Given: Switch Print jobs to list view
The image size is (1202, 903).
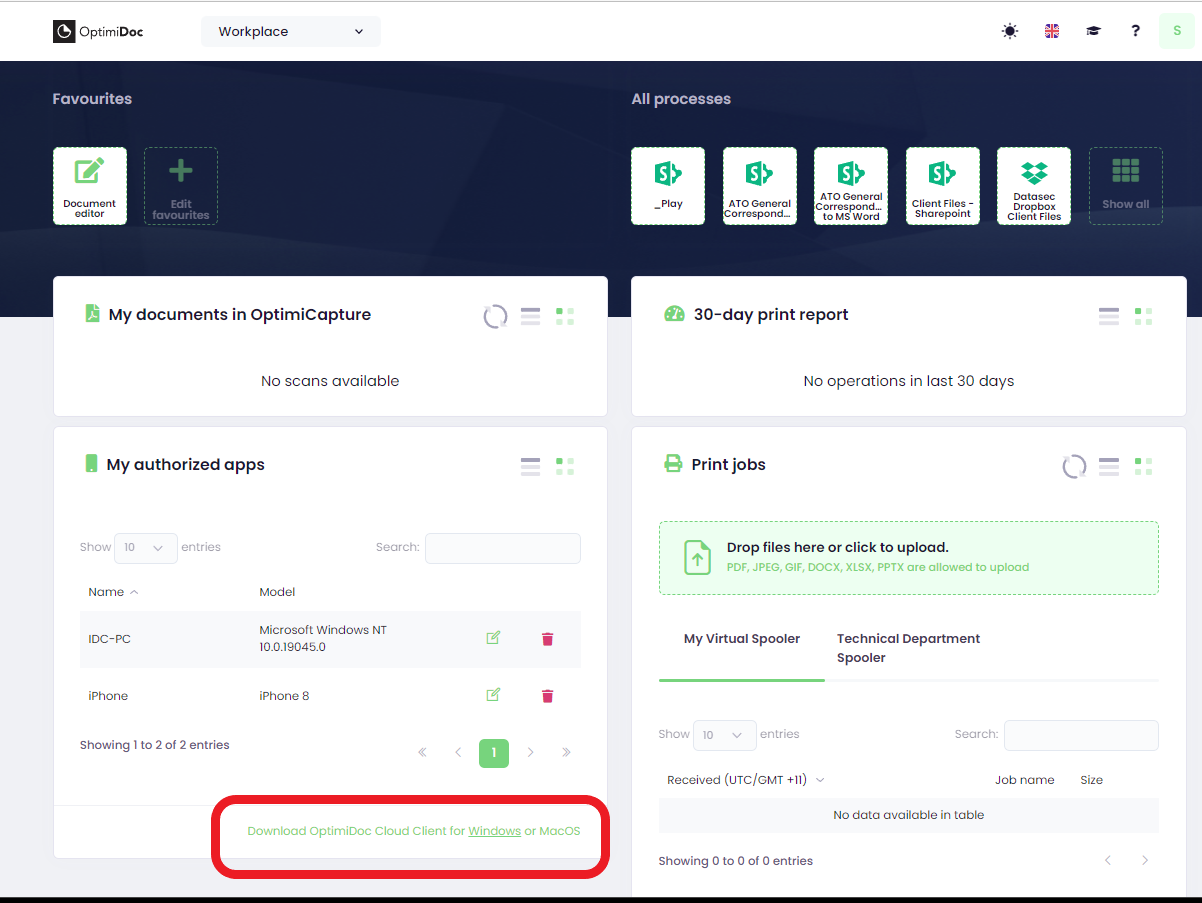Looking at the screenshot, I should tap(1109, 466).
